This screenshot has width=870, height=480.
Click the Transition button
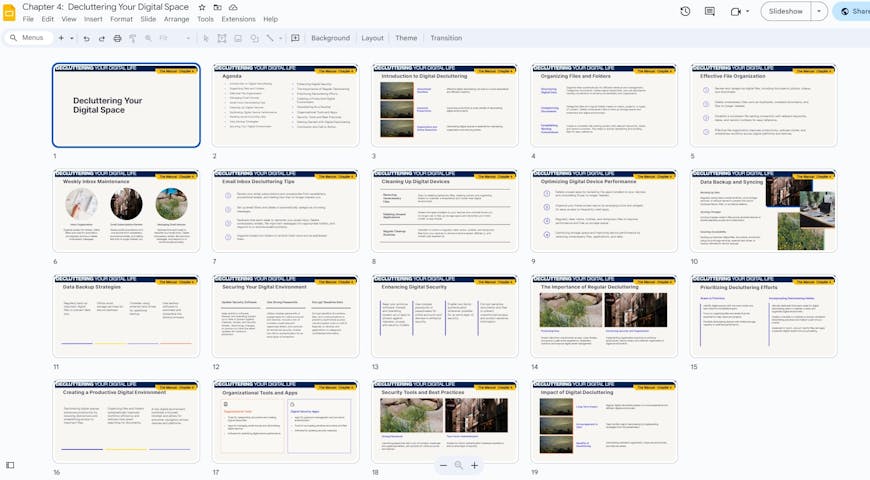[446, 38]
